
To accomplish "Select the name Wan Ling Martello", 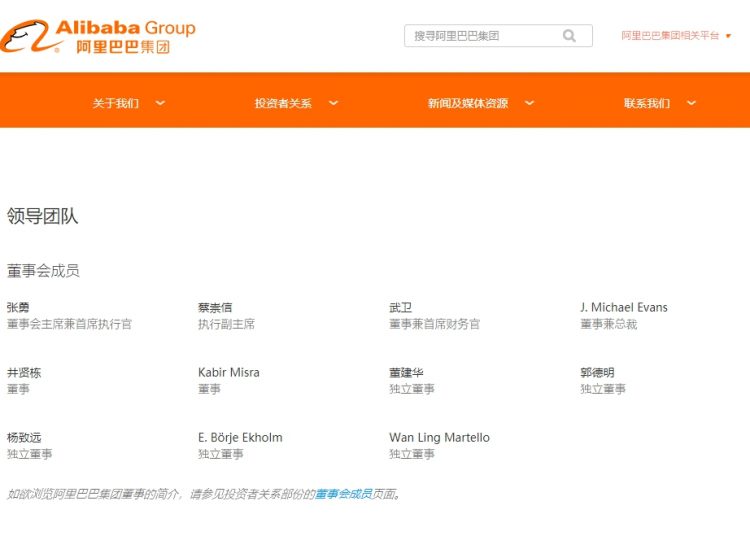I will coord(440,438).
